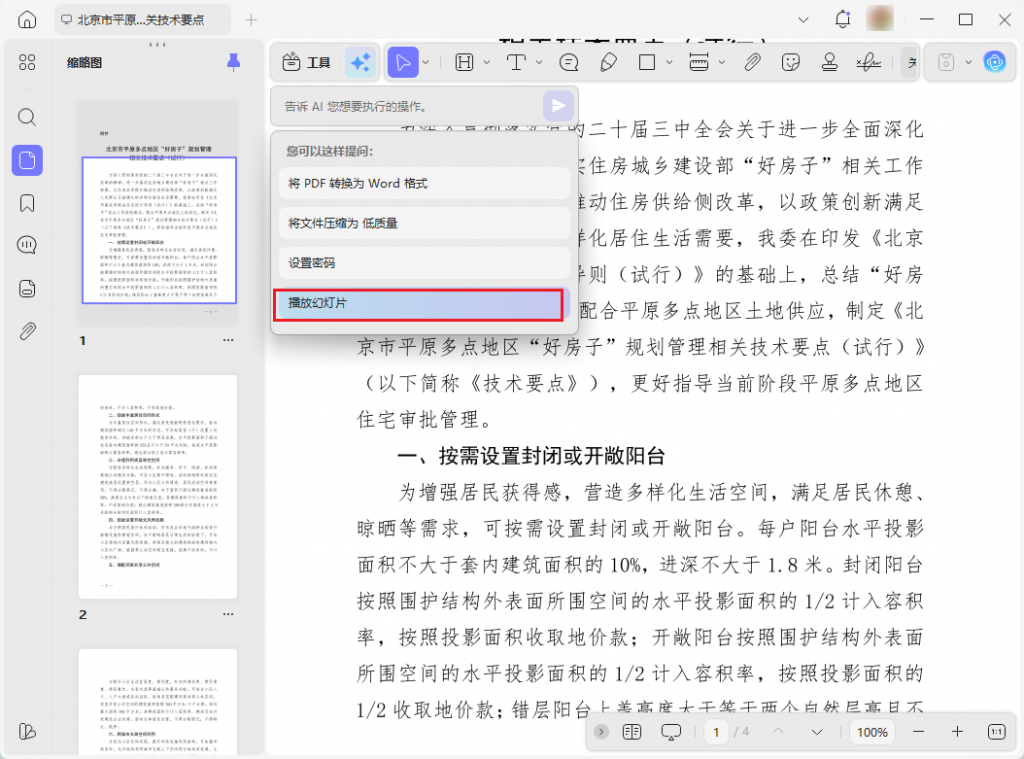Choose 将 PDF 转换为 Word 格式
Viewport: 1024px width, 759px height.
[x=418, y=185]
